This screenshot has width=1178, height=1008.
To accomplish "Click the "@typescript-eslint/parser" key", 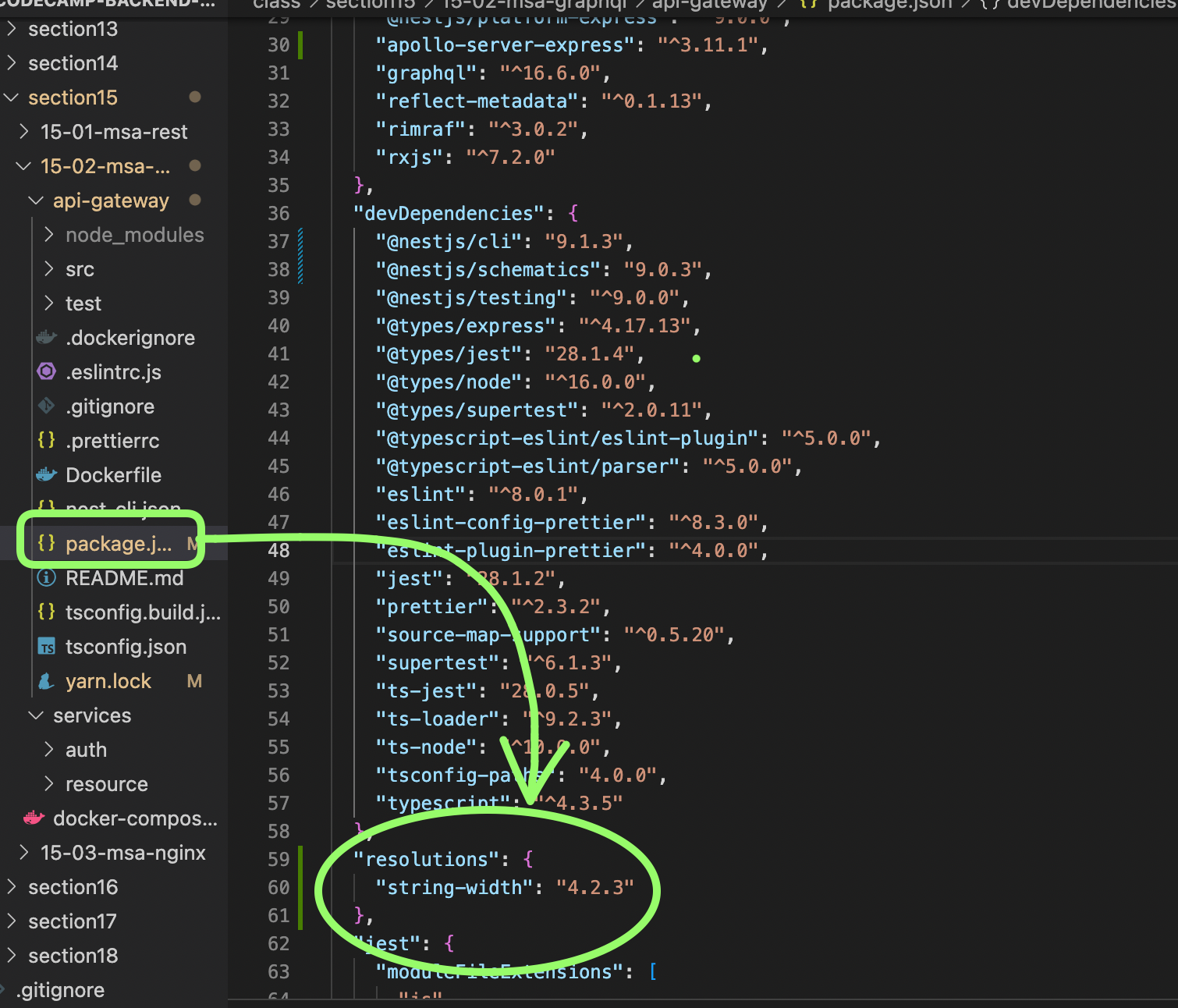I will (528, 466).
